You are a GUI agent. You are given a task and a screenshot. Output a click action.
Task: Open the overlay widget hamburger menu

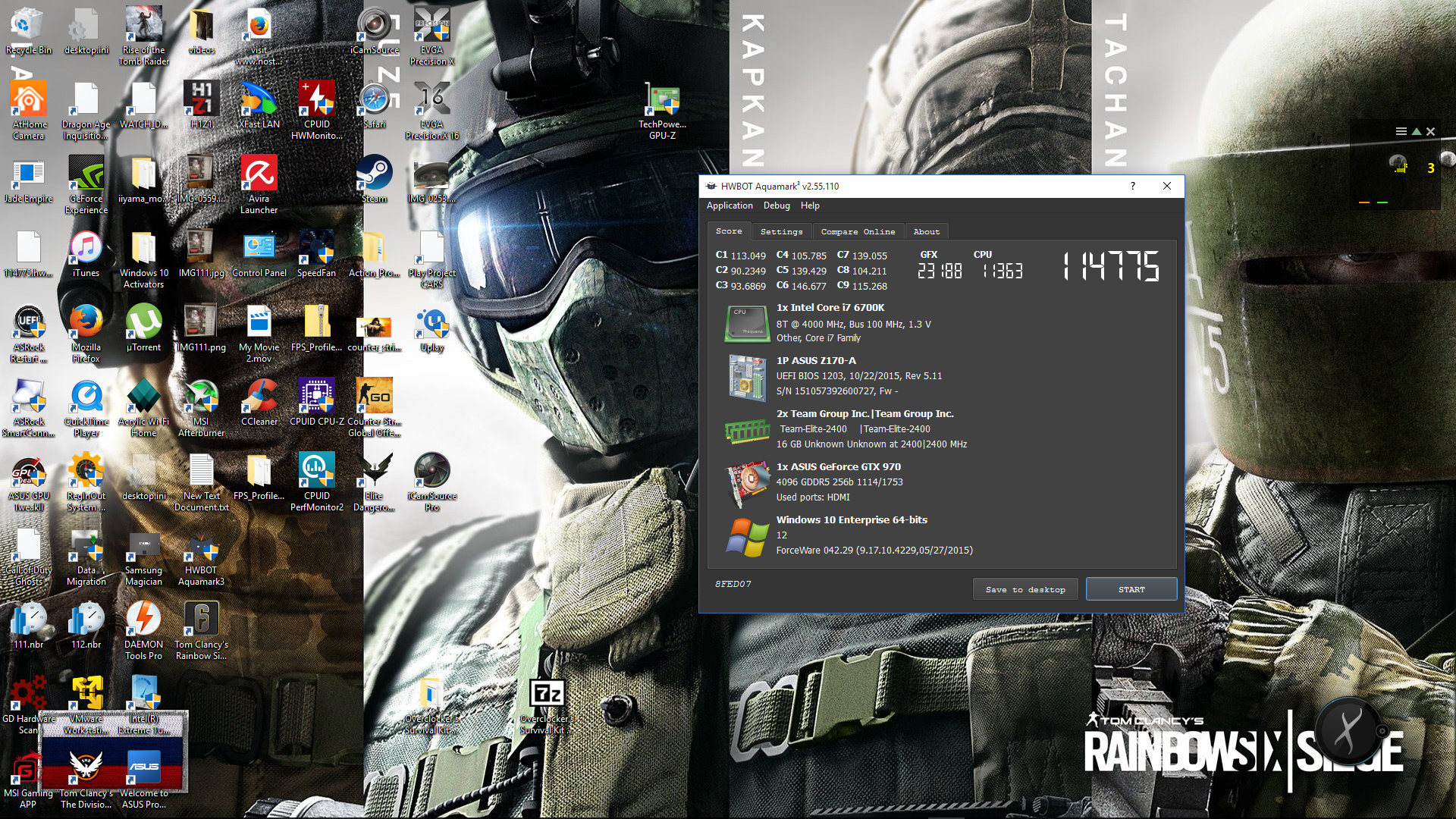(x=1401, y=131)
